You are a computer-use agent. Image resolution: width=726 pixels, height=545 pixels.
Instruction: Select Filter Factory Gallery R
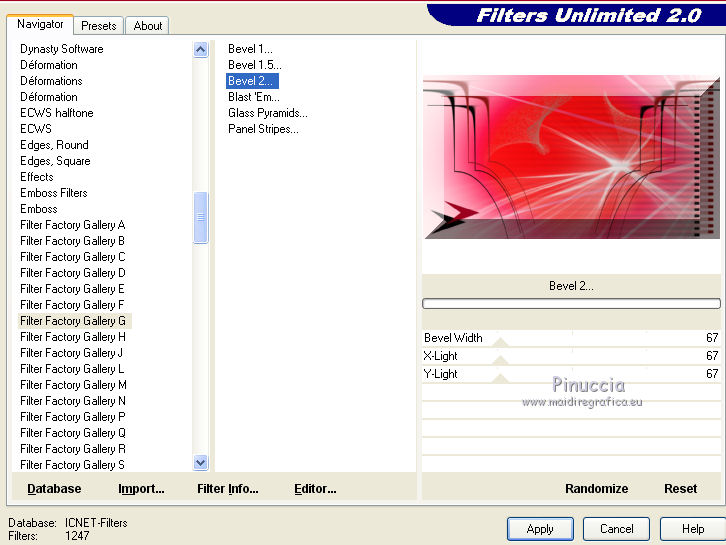click(73, 449)
